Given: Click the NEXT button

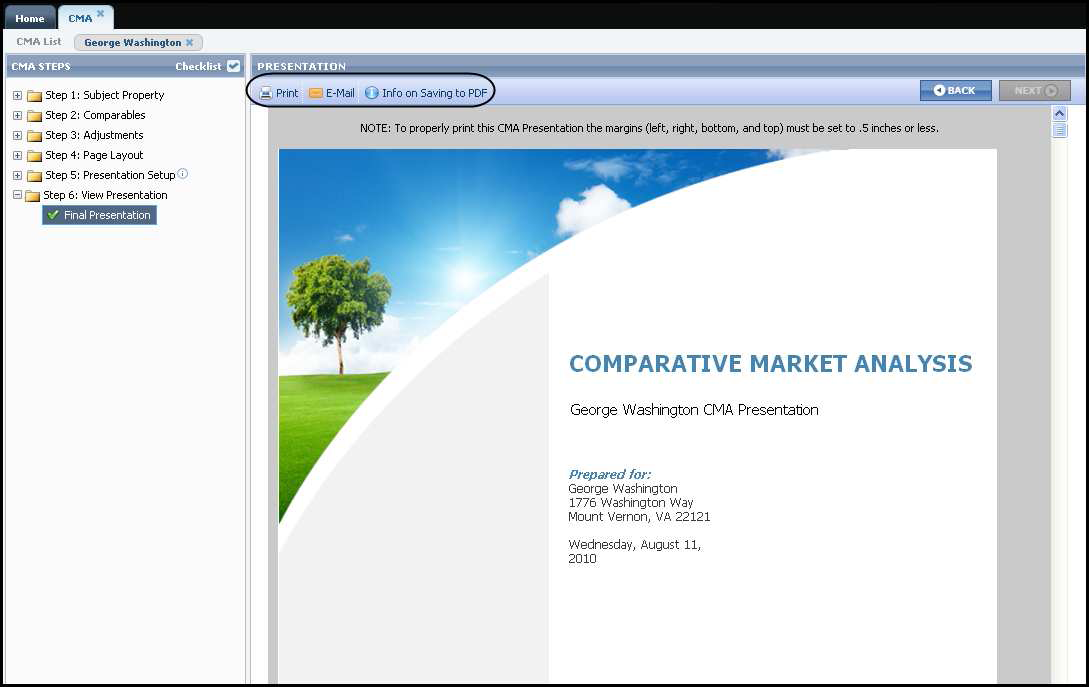Looking at the screenshot, I should 1035,90.
